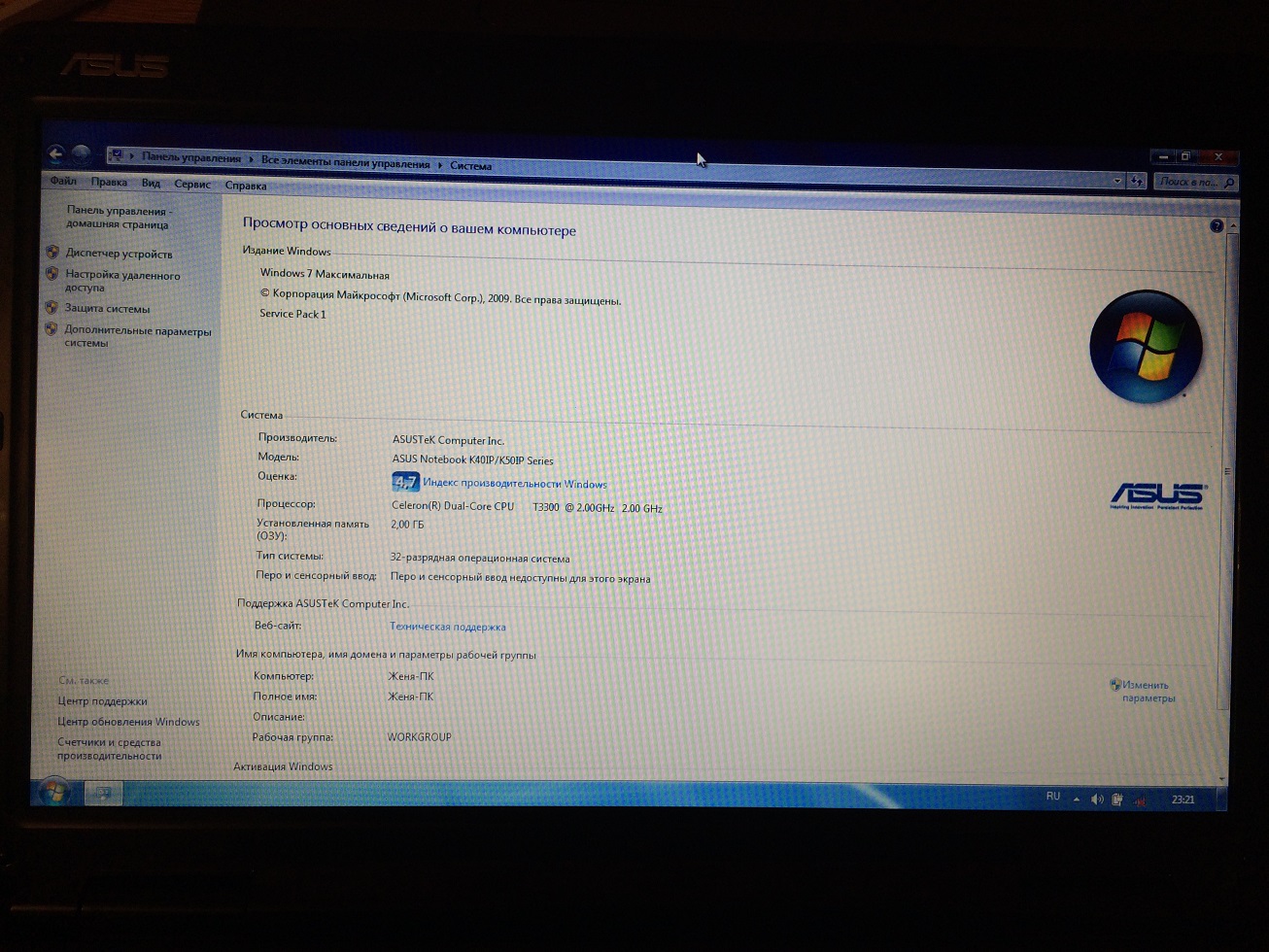Open Диспетчер устройств link
The height and width of the screenshot is (952, 1269).
(119, 255)
